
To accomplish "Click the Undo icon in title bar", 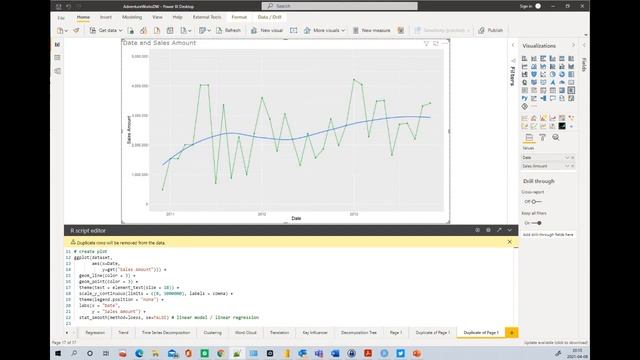I will 68,7.
